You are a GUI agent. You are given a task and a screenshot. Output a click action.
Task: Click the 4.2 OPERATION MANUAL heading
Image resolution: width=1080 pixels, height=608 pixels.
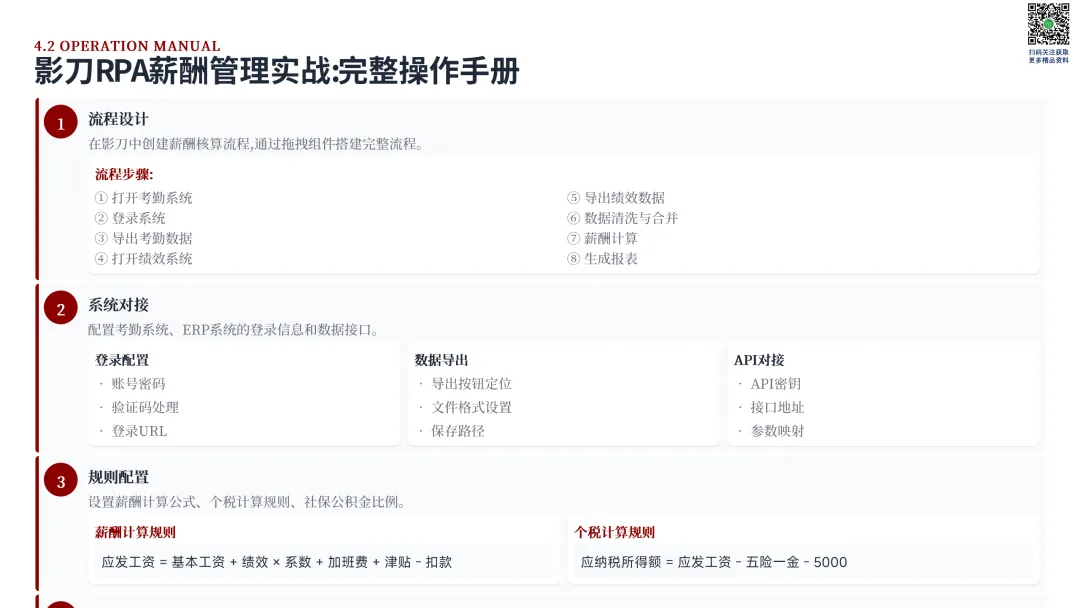click(127, 46)
